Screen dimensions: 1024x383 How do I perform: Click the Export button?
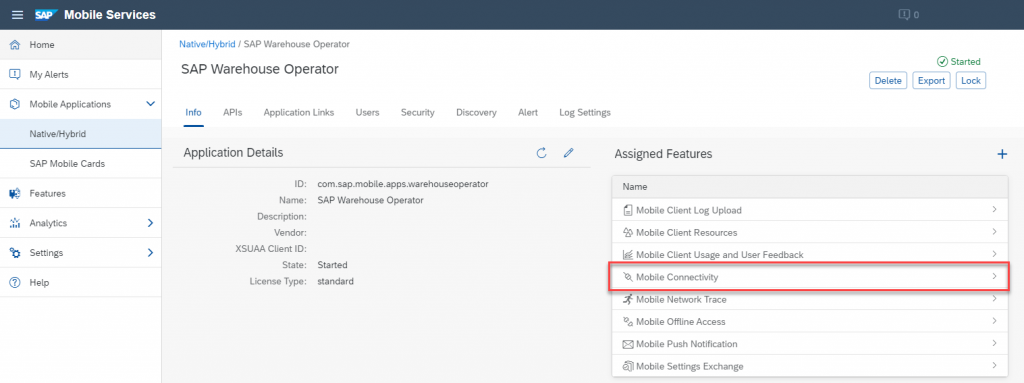pos(931,80)
